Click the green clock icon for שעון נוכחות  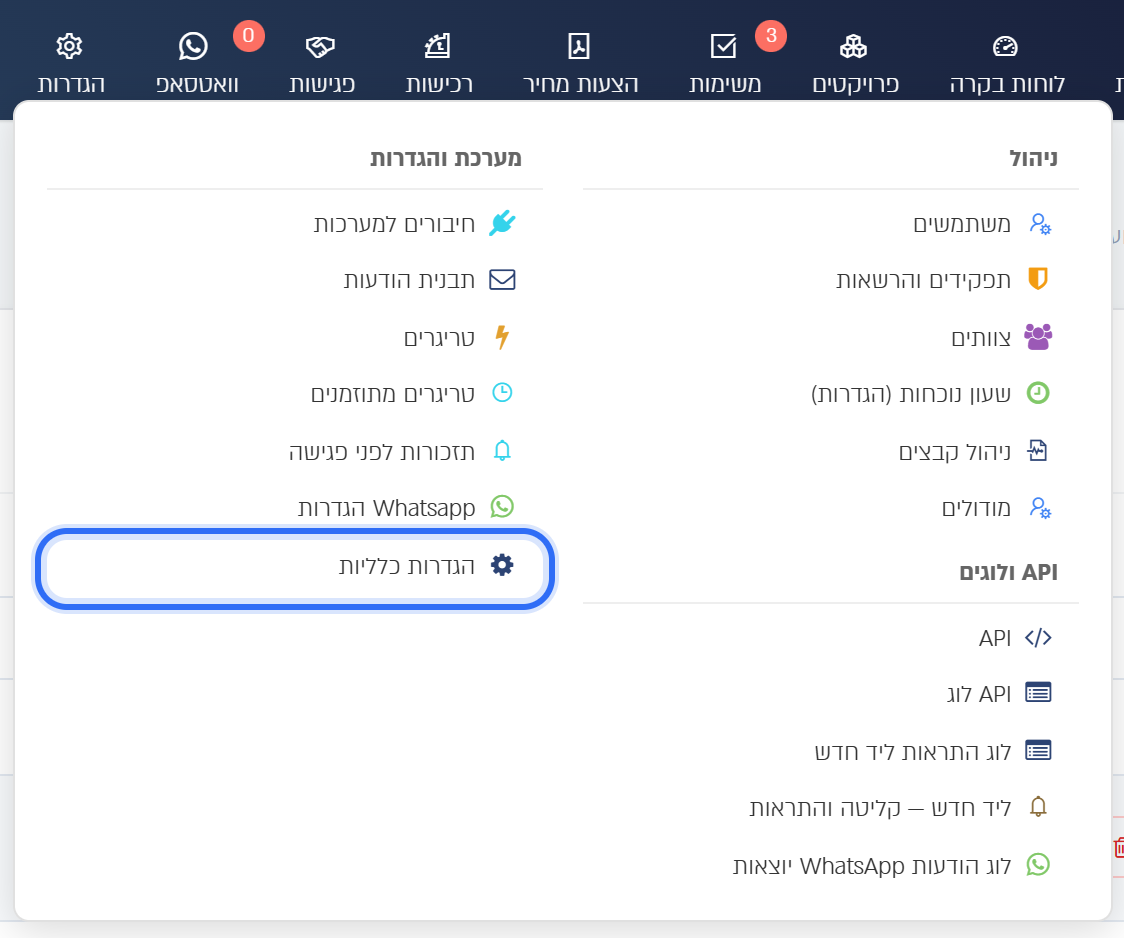(x=1038, y=393)
